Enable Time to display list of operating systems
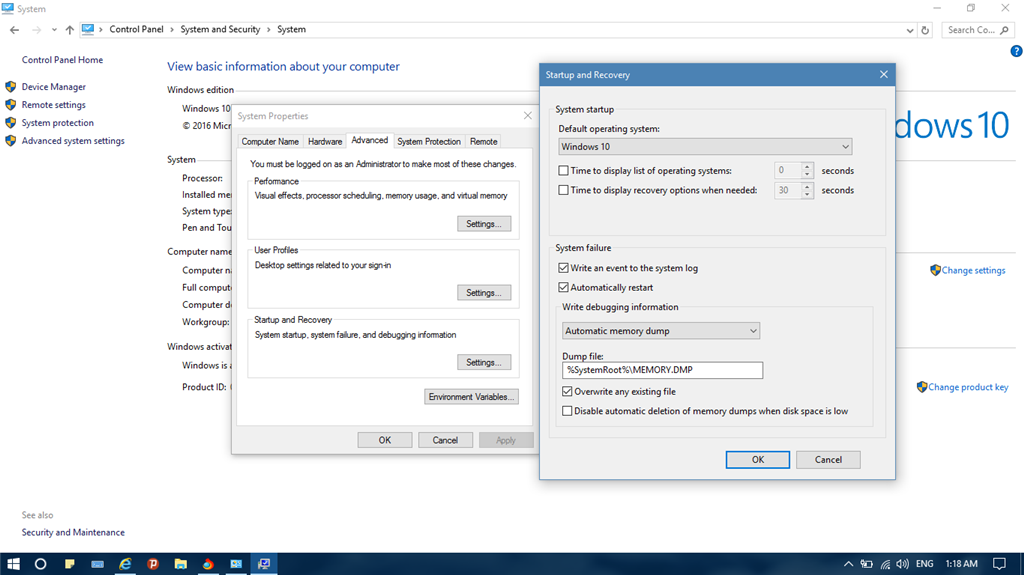The image size is (1024, 575). 564,171
